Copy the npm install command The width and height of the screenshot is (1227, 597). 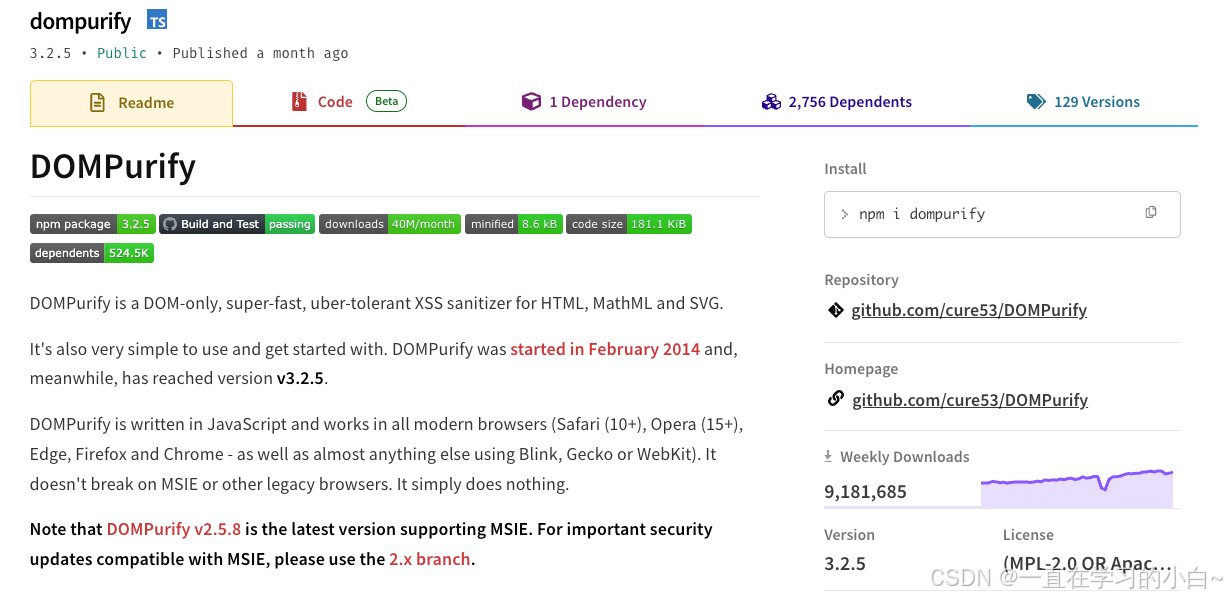[x=1151, y=212]
